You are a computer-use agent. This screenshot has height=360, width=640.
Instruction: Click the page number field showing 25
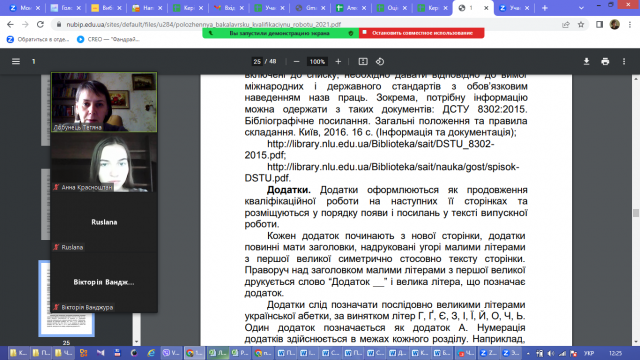(257, 61)
